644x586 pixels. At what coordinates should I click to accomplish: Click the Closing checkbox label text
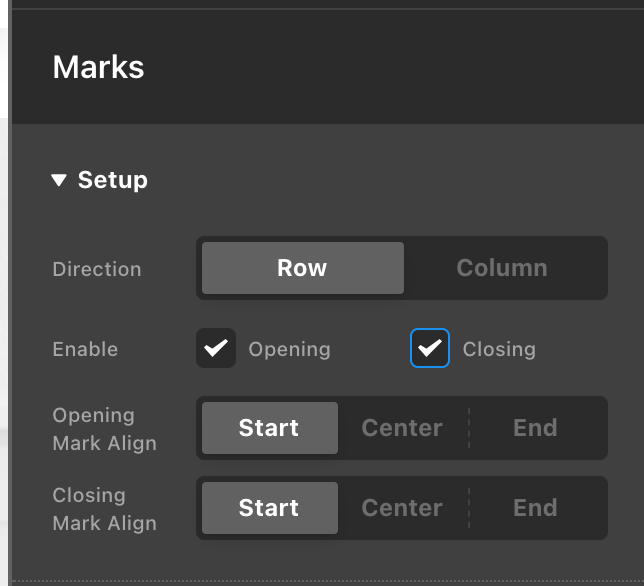click(499, 349)
